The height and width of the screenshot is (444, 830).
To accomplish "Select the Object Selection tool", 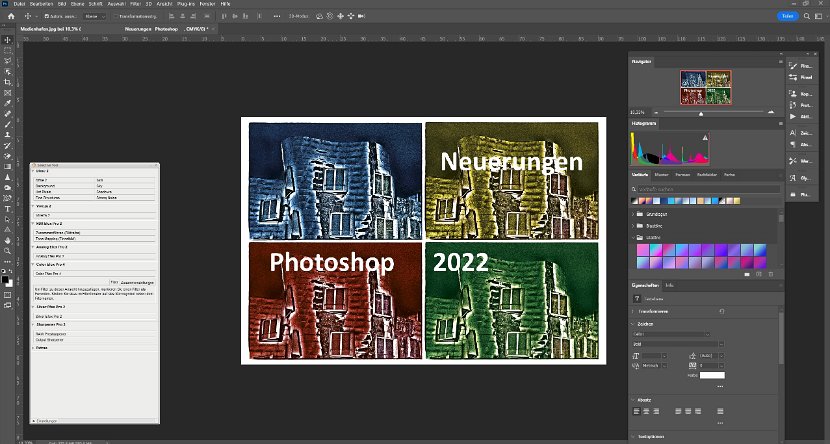I will (x=7, y=72).
